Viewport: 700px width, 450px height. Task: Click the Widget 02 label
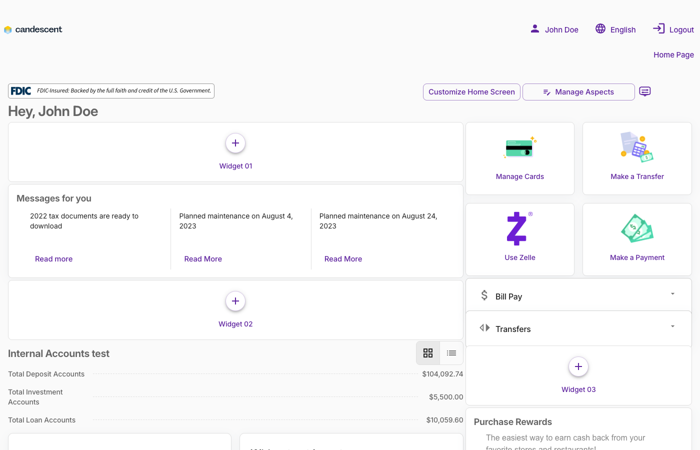click(x=235, y=324)
